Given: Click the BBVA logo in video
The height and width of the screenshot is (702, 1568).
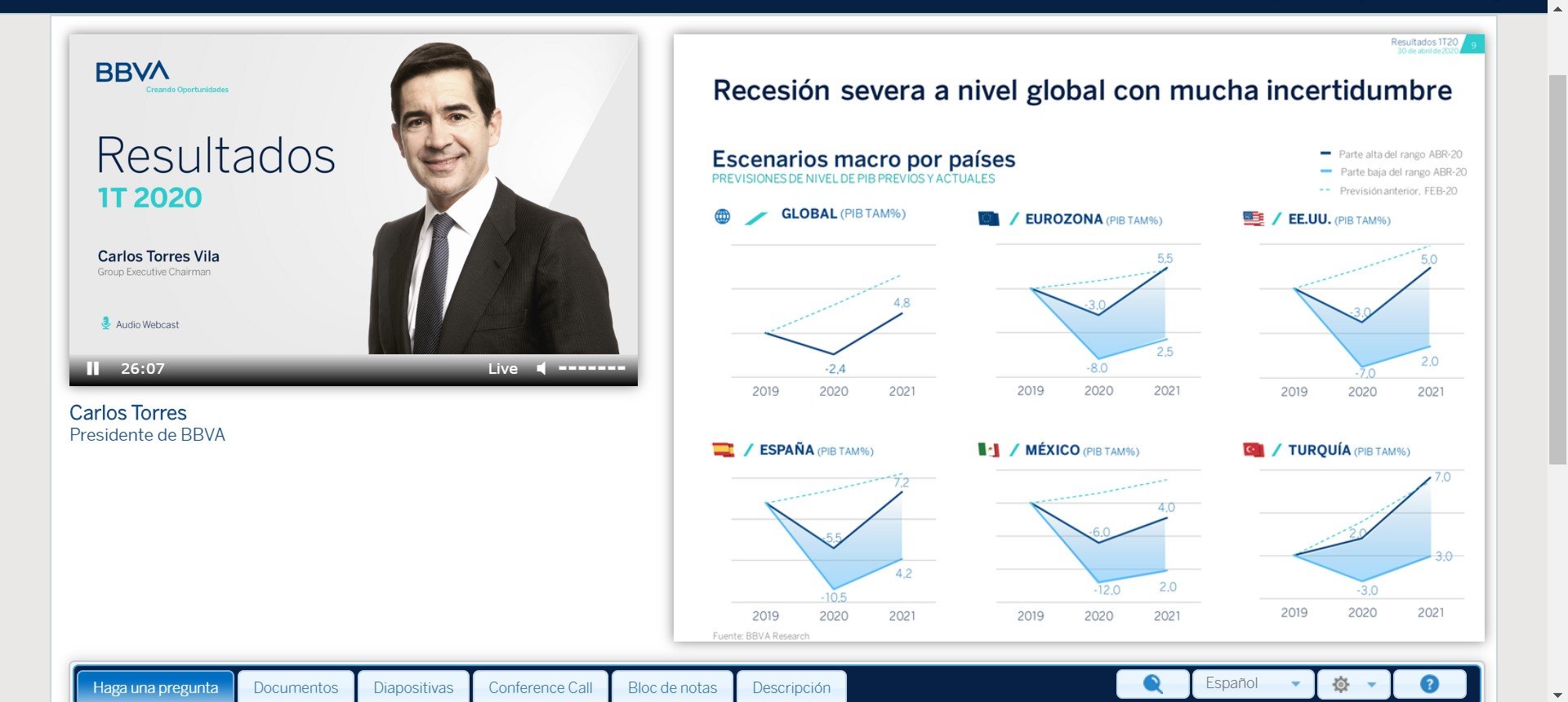Looking at the screenshot, I should [x=132, y=72].
